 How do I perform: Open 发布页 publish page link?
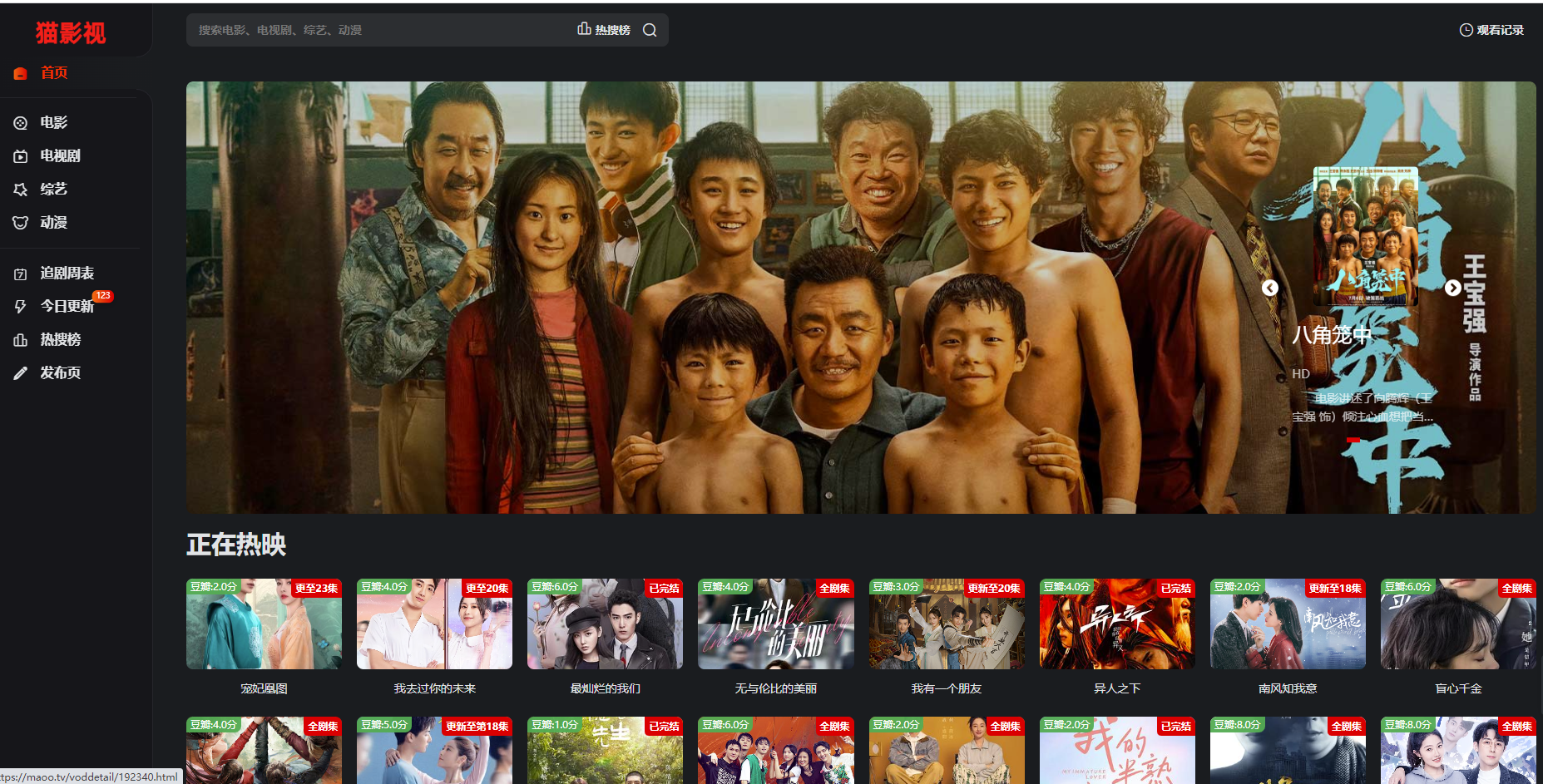pos(60,373)
